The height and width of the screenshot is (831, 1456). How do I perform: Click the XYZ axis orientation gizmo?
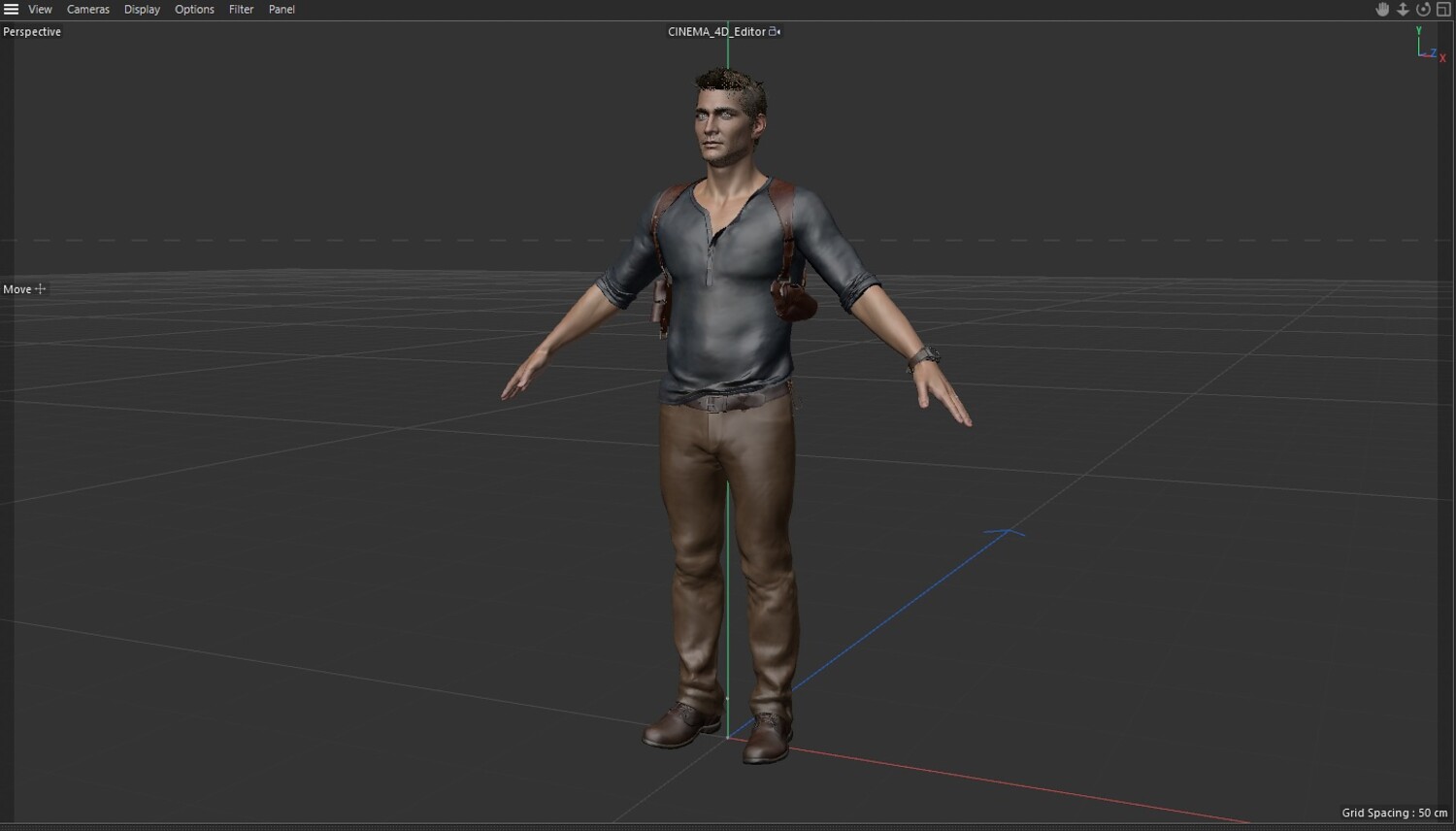click(1430, 45)
